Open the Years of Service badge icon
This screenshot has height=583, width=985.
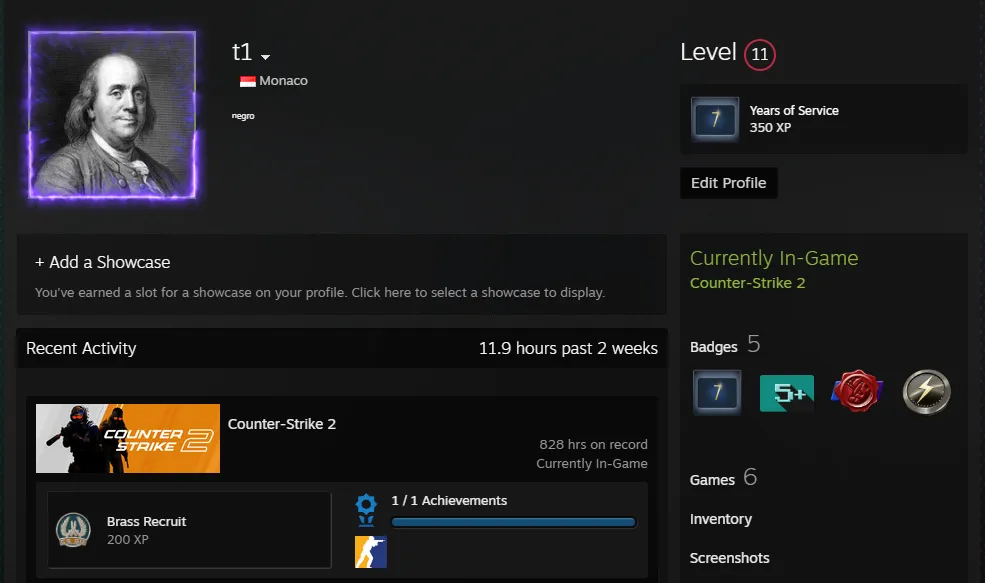tap(715, 119)
